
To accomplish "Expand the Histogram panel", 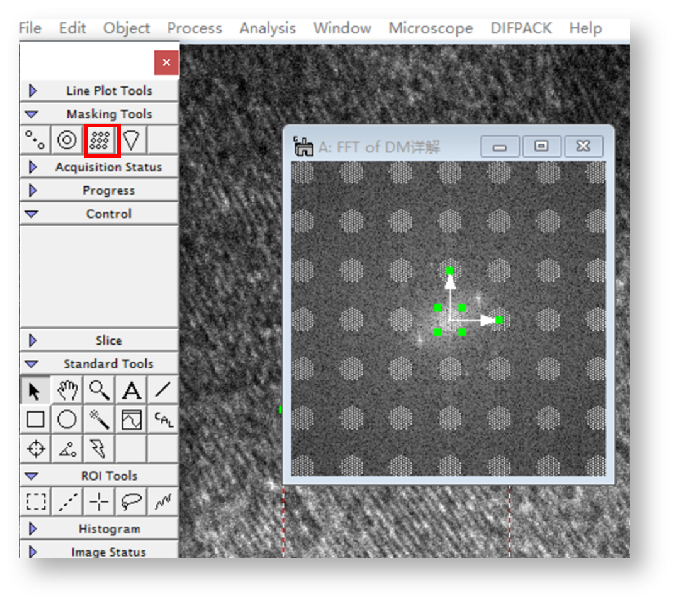I will click(x=33, y=528).
